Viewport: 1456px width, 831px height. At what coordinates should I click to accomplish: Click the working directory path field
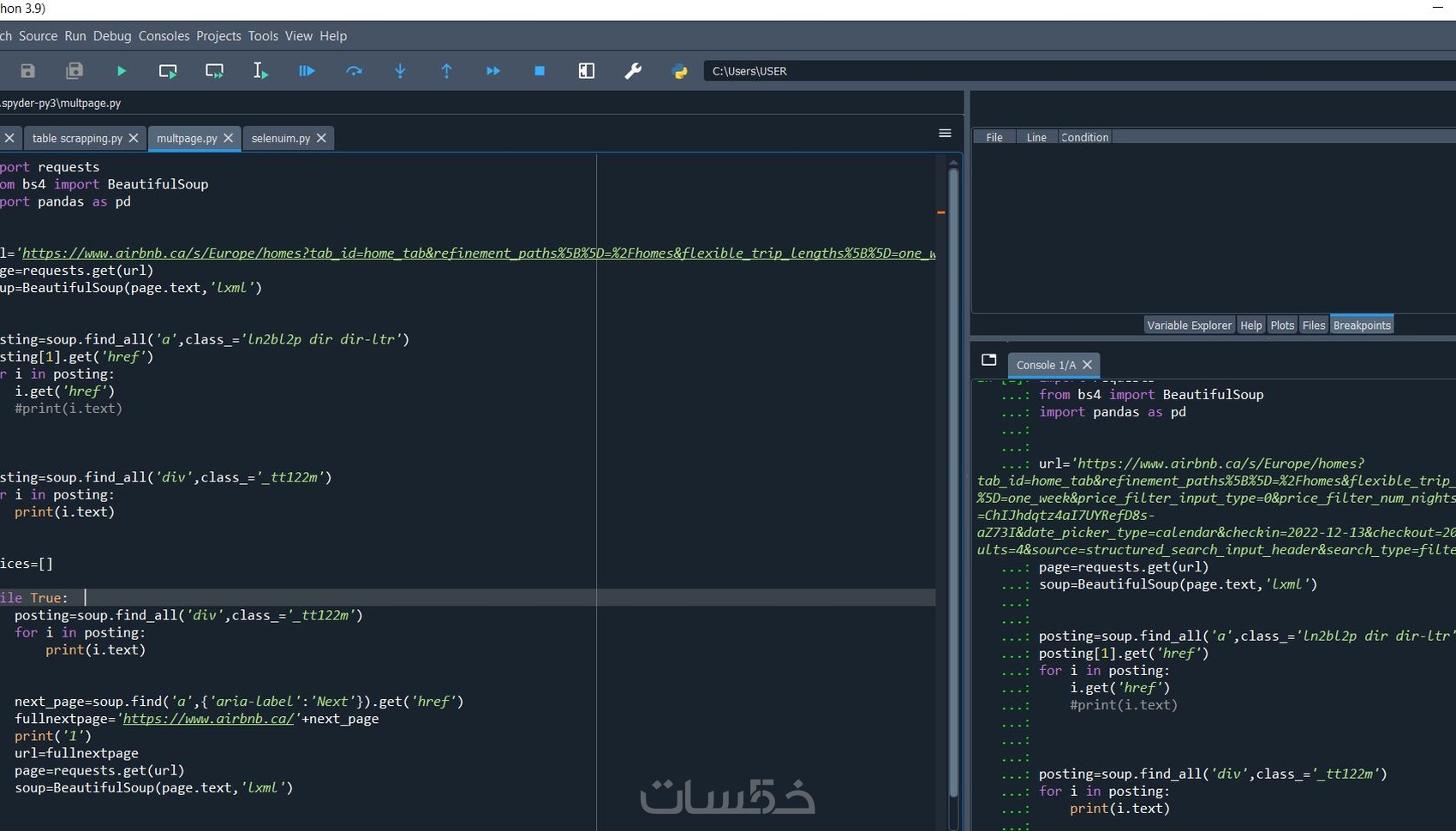[x=1079, y=71]
